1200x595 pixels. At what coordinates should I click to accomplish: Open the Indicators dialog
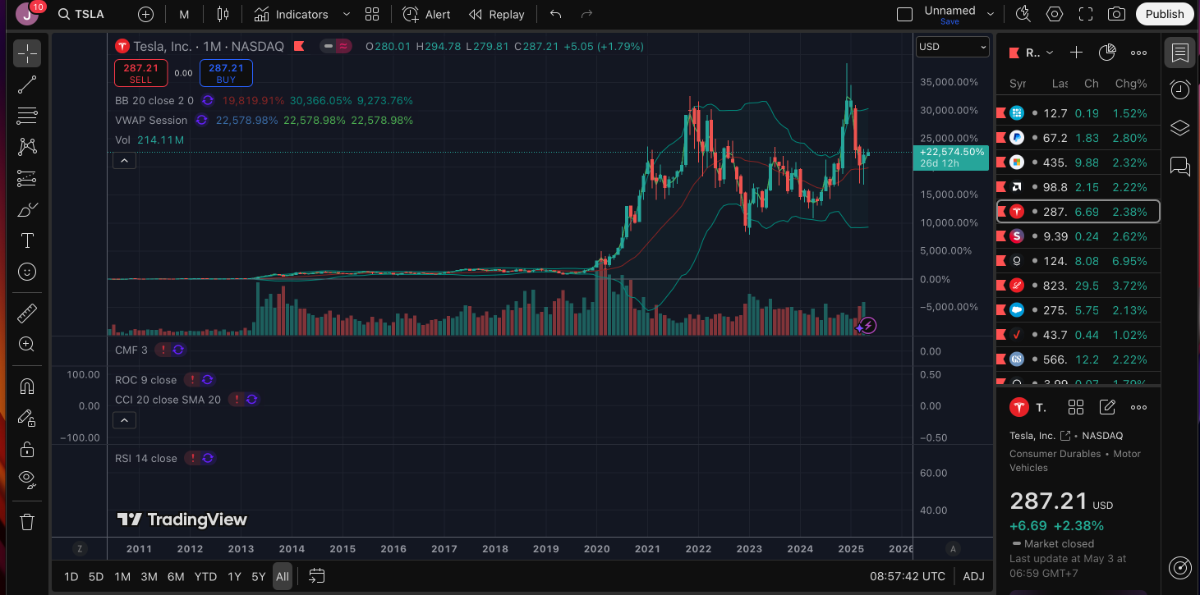[x=291, y=14]
